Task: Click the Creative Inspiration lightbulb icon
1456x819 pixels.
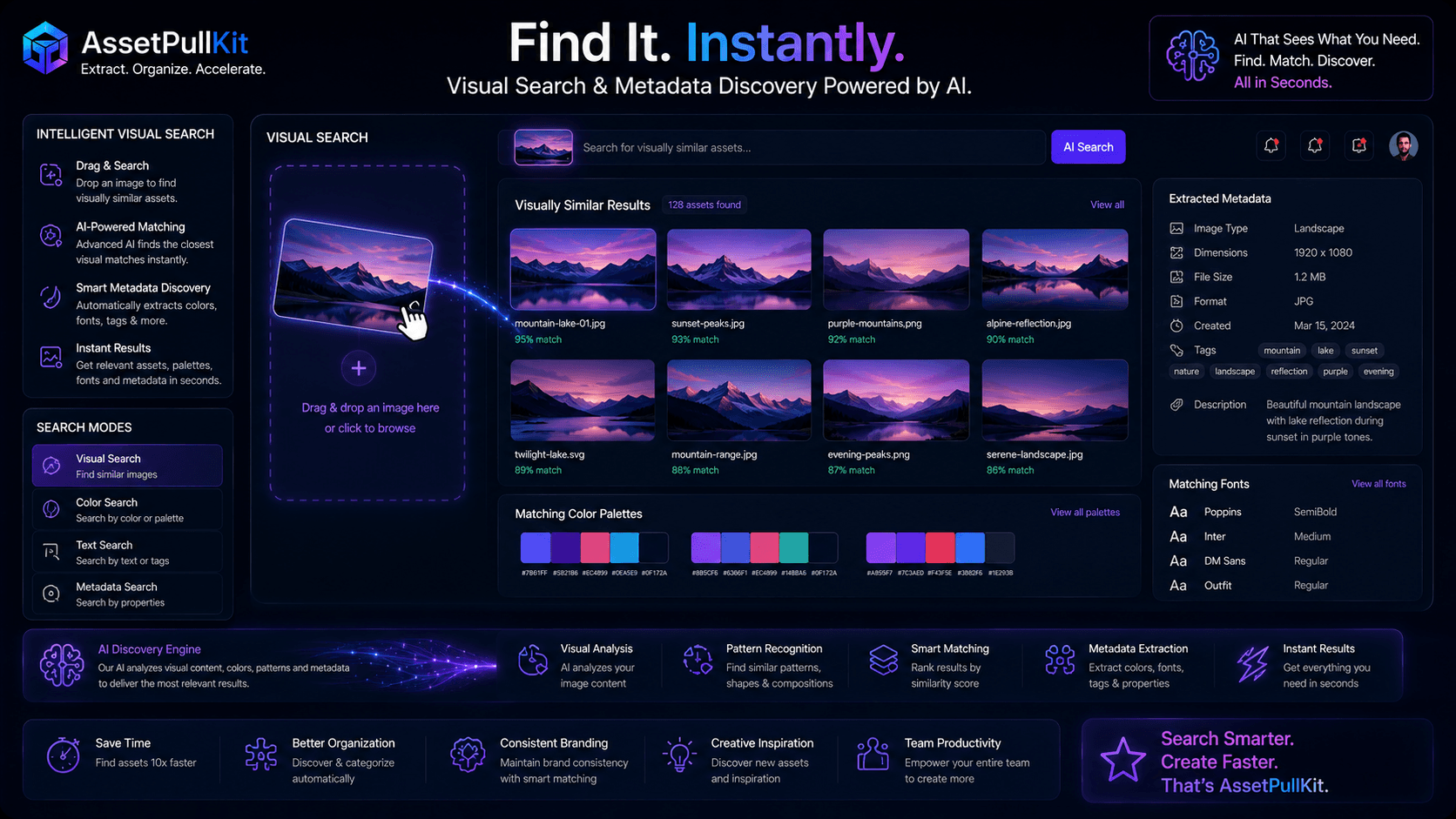Action: [679, 755]
